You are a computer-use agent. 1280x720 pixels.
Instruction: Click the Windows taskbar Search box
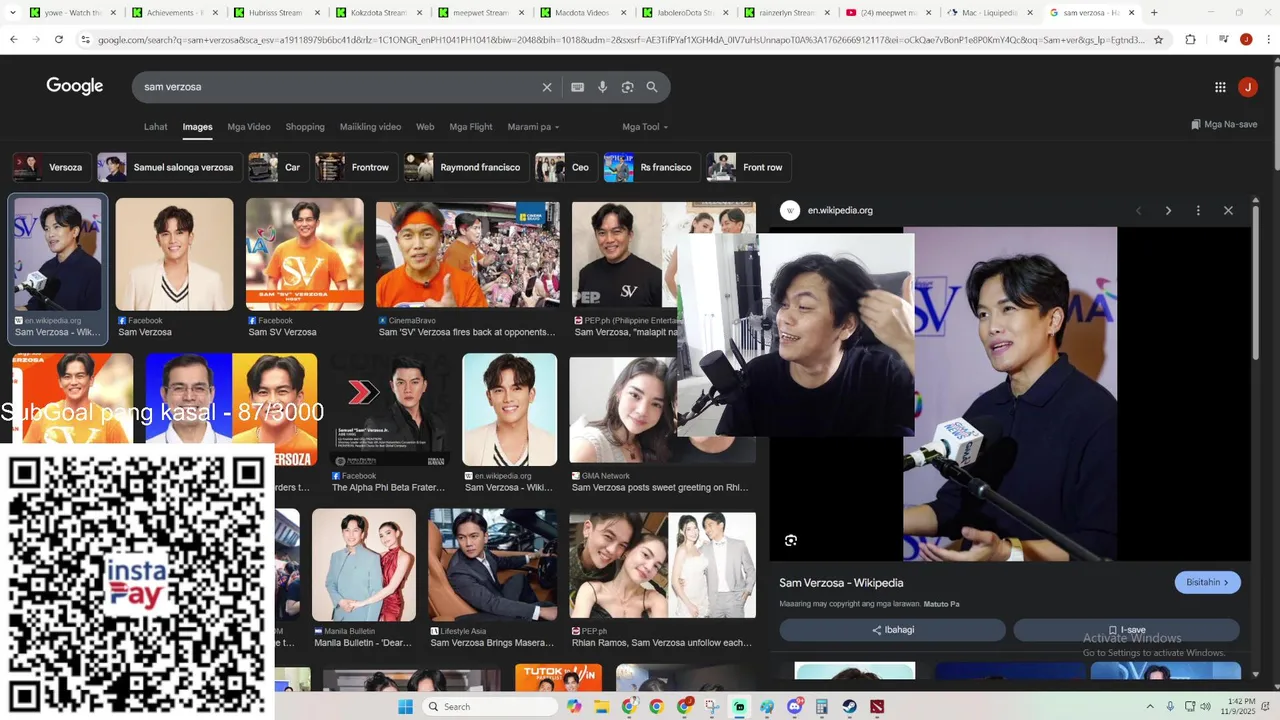point(490,706)
